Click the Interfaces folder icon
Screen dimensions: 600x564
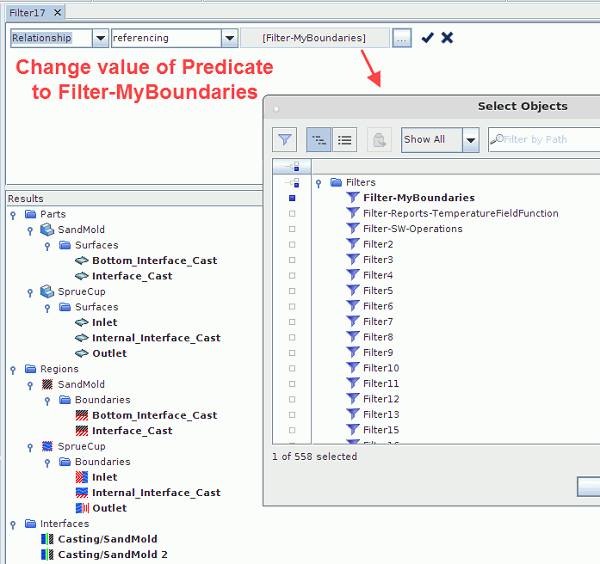(x=30, y=523)
